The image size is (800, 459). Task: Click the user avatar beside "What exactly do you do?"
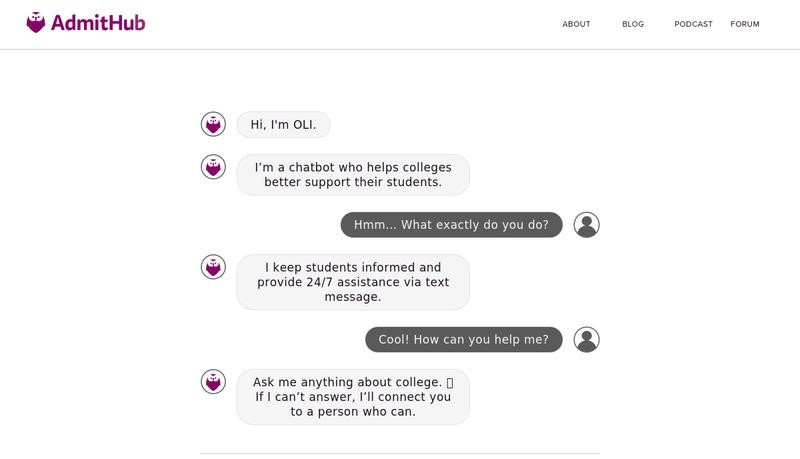click(x=587, y=225)
